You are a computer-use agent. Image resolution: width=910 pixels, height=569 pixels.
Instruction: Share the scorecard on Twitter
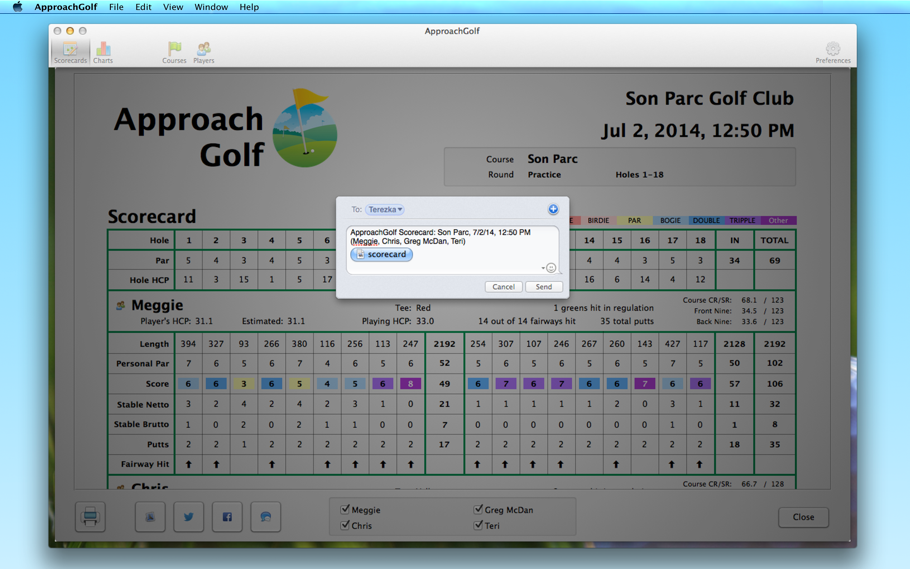[x=189, y=517]
